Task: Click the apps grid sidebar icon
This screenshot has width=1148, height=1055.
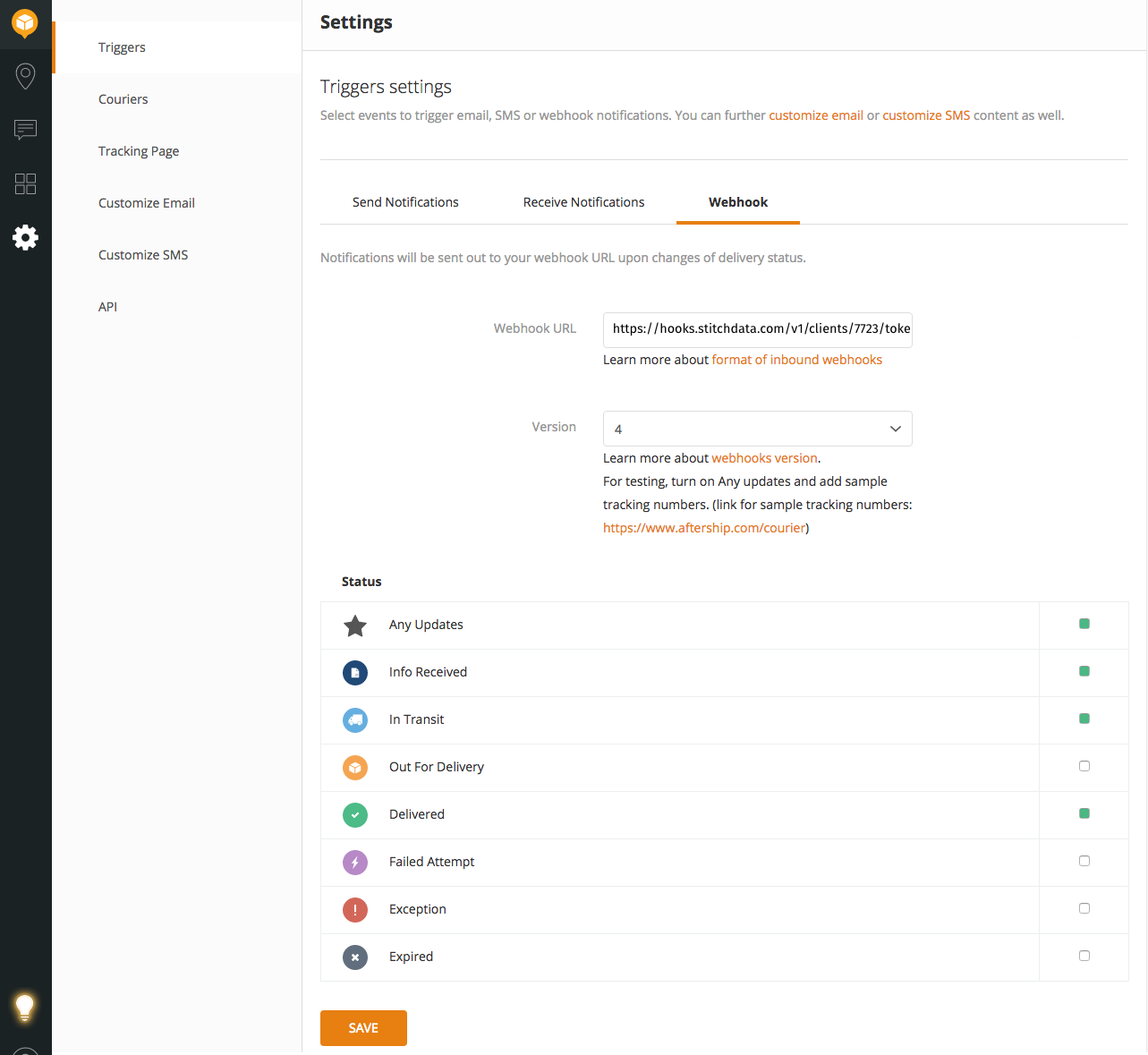Action: [25, 183]
